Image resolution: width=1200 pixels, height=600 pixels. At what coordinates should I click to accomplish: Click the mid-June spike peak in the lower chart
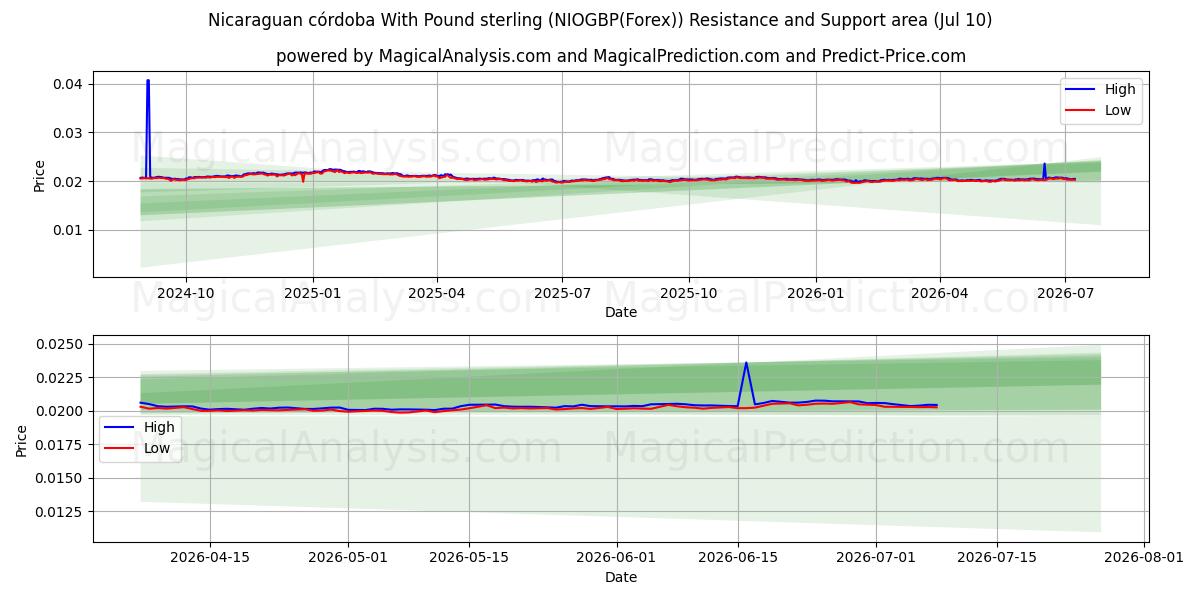pyautogui.click(x=746, y=363)
